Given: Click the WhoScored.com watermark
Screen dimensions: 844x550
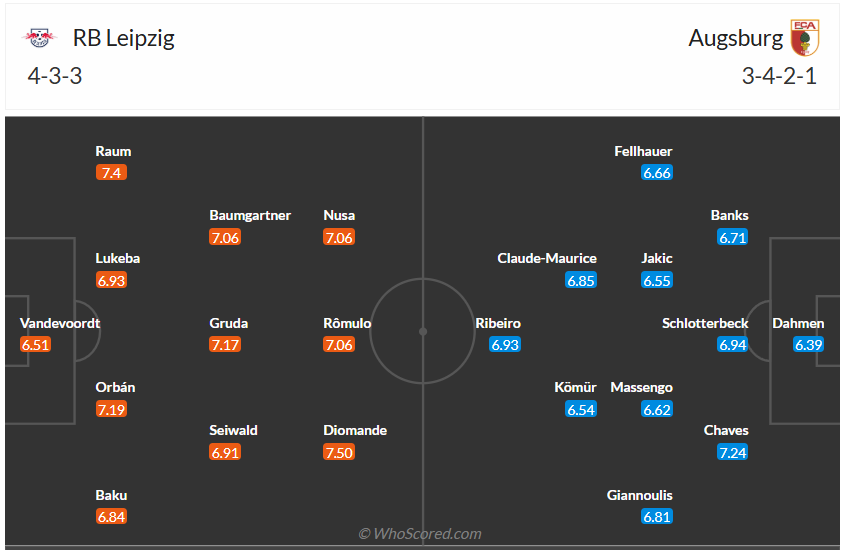Looking at the screenshot, I should point(420,534).
